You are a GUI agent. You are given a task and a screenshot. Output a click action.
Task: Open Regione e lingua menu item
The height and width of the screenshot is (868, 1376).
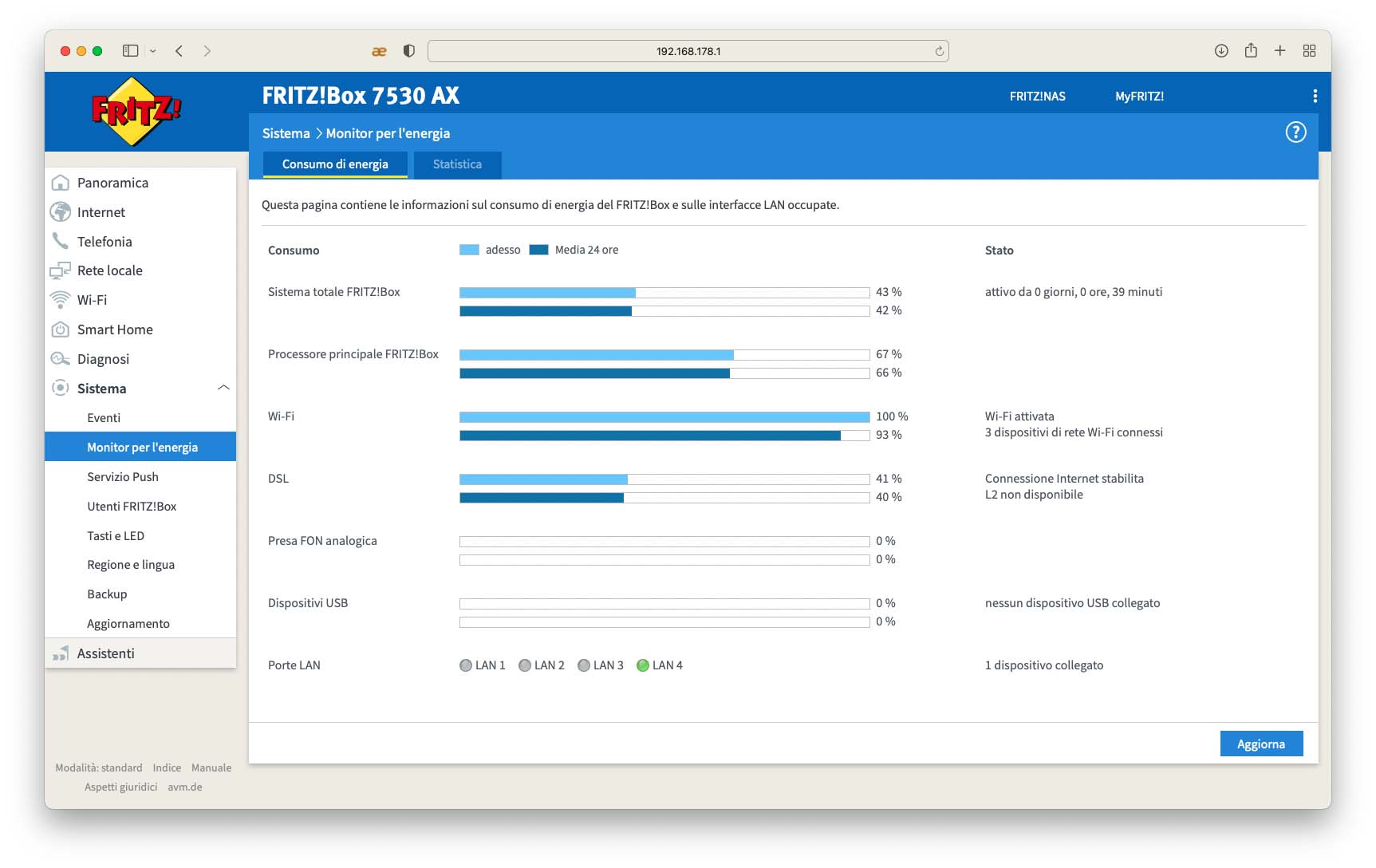(131, 565)
